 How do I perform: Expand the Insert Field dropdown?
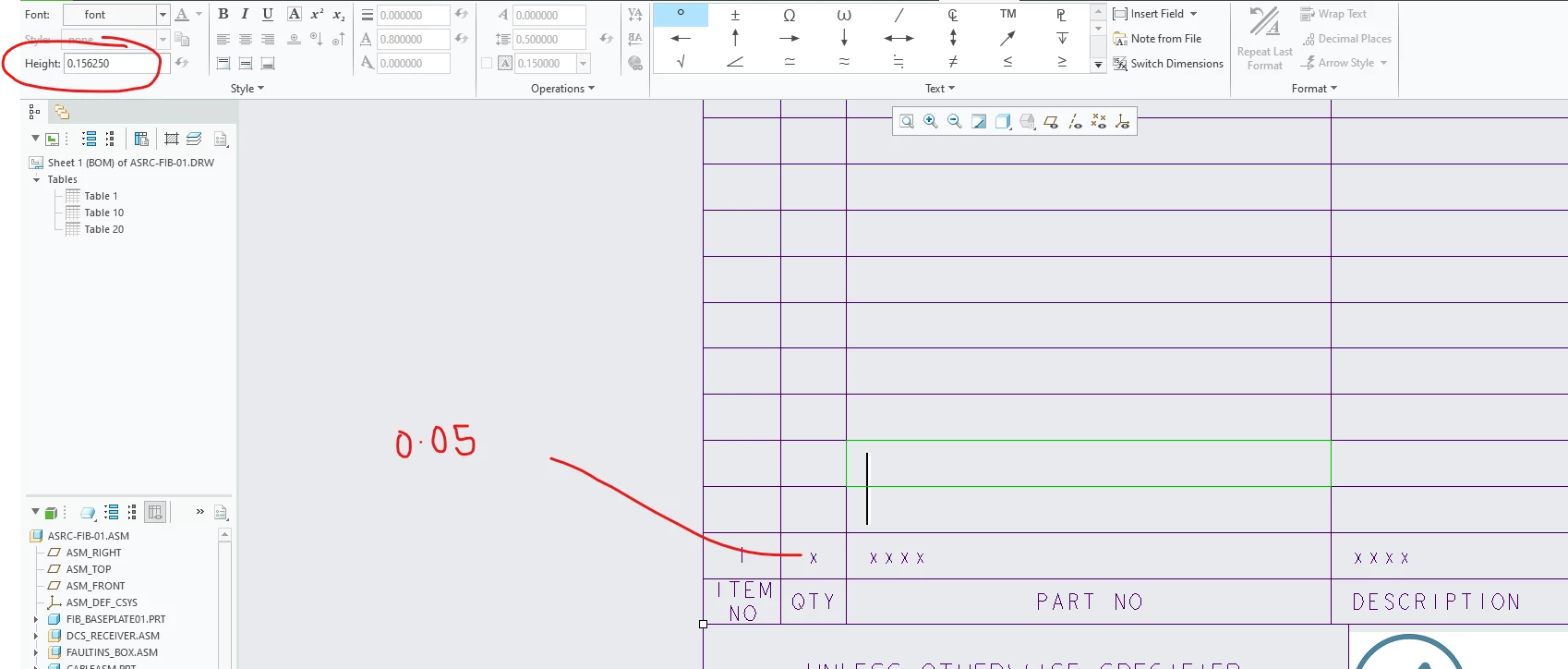[x=1193, y=14]
